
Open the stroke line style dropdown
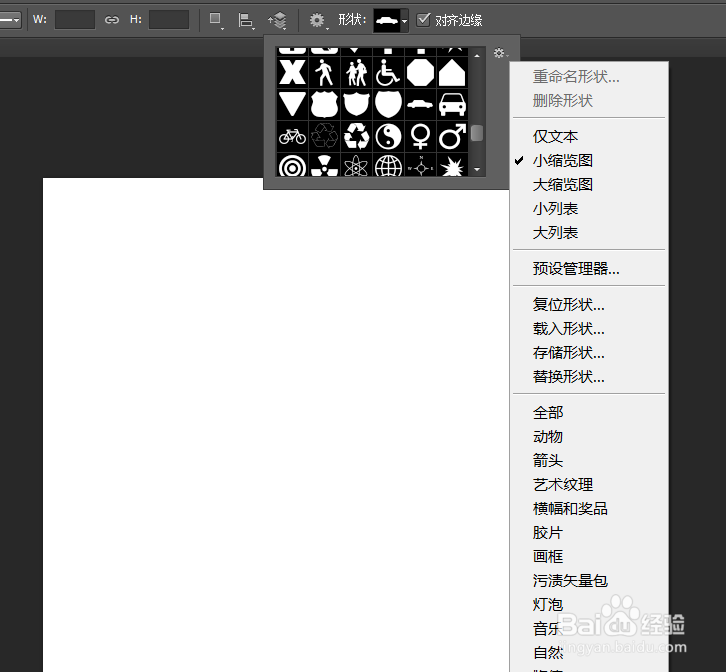[x=10, y=20]
